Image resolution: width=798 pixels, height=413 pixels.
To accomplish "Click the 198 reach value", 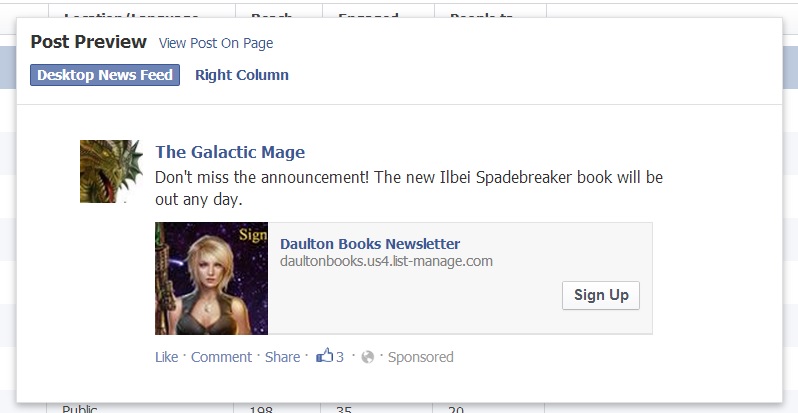I will 261,409.
